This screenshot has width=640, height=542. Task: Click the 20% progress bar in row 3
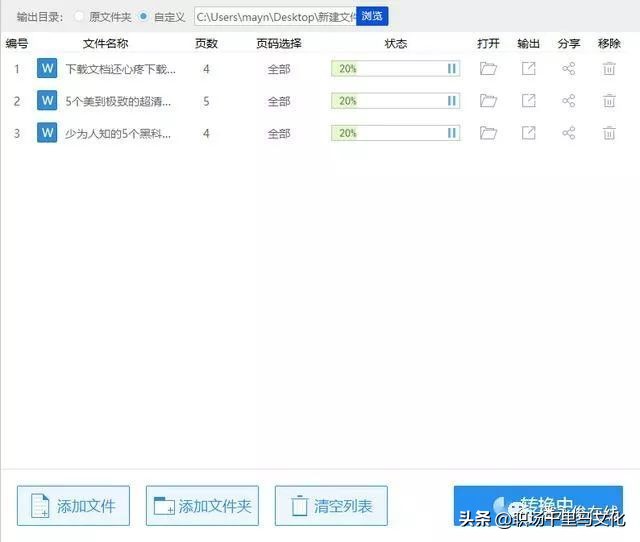[396, 133]
